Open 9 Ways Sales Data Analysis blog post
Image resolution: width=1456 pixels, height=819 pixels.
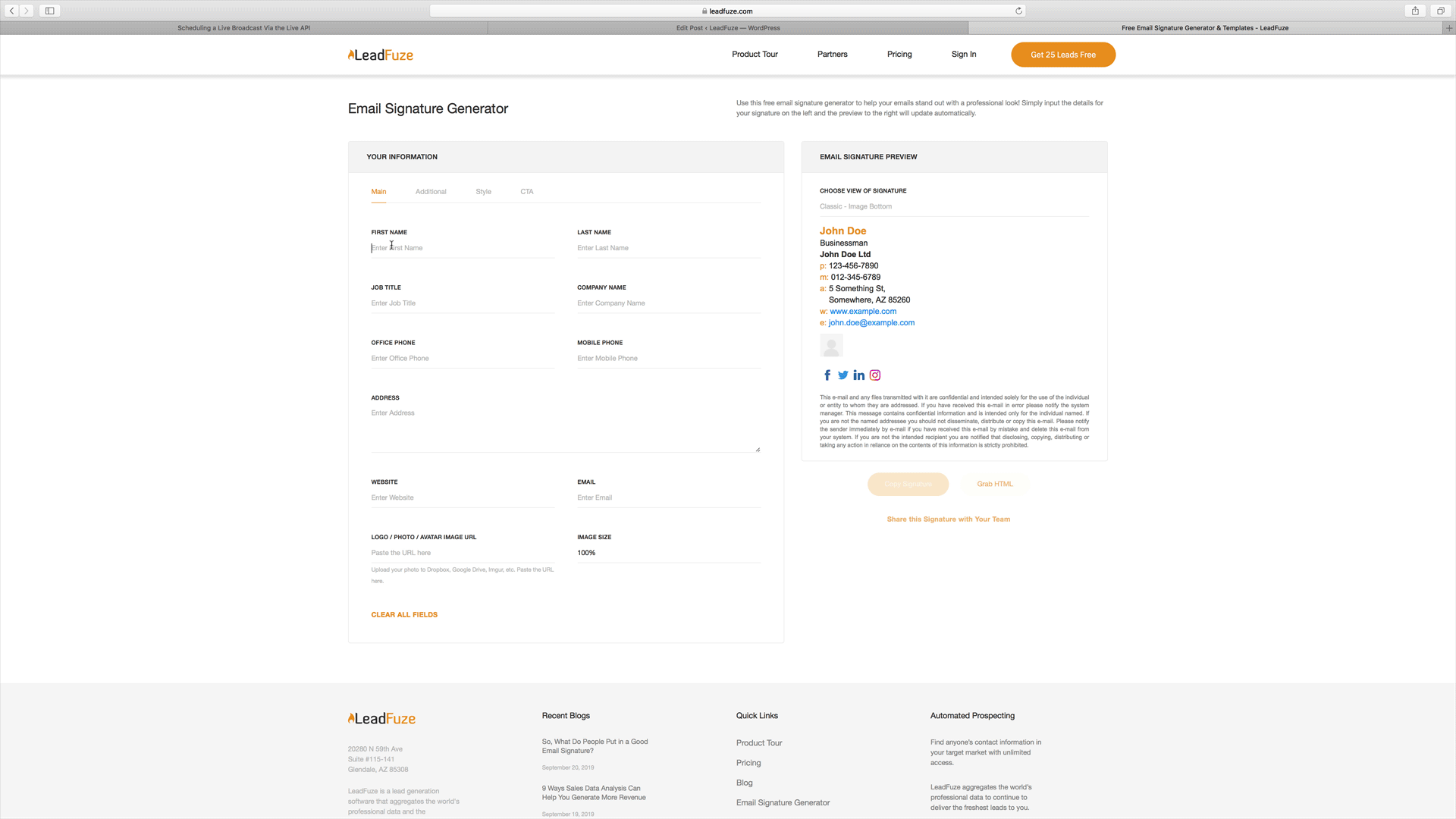point(593,793)
